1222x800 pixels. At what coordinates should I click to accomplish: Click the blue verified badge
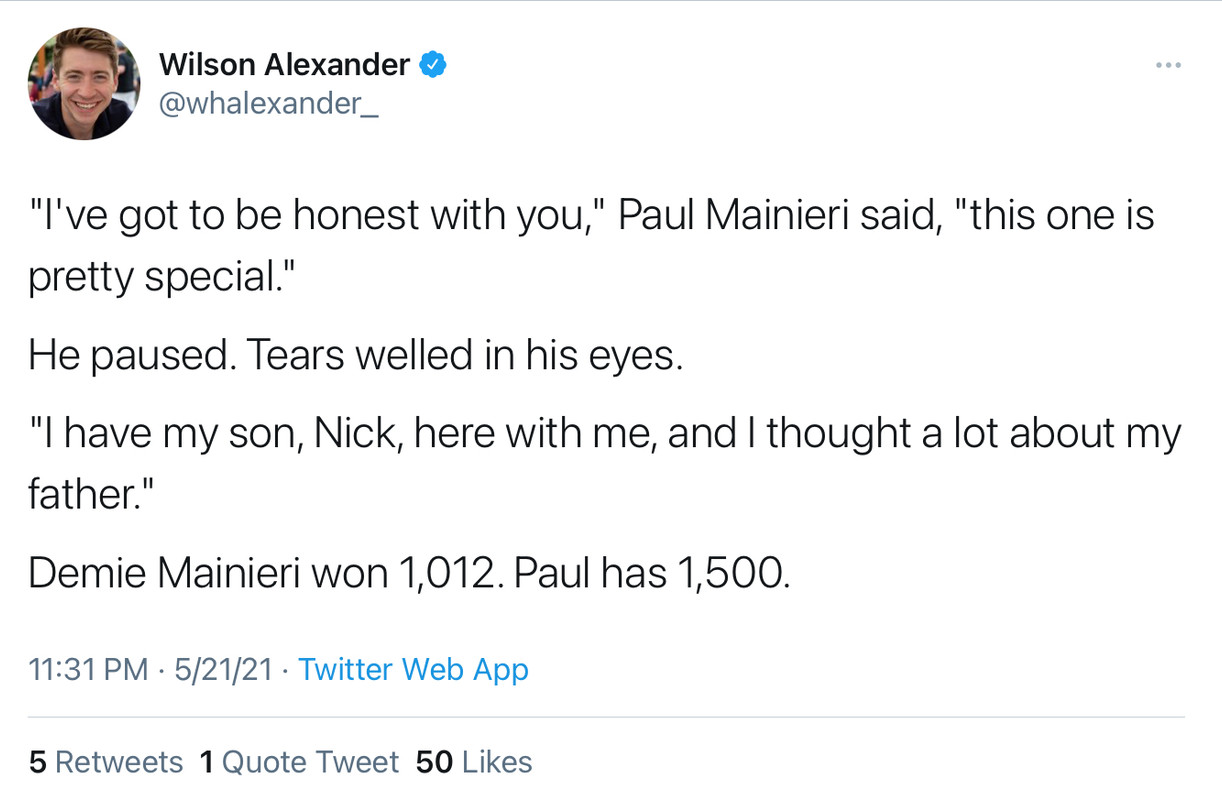coord(432,65)
